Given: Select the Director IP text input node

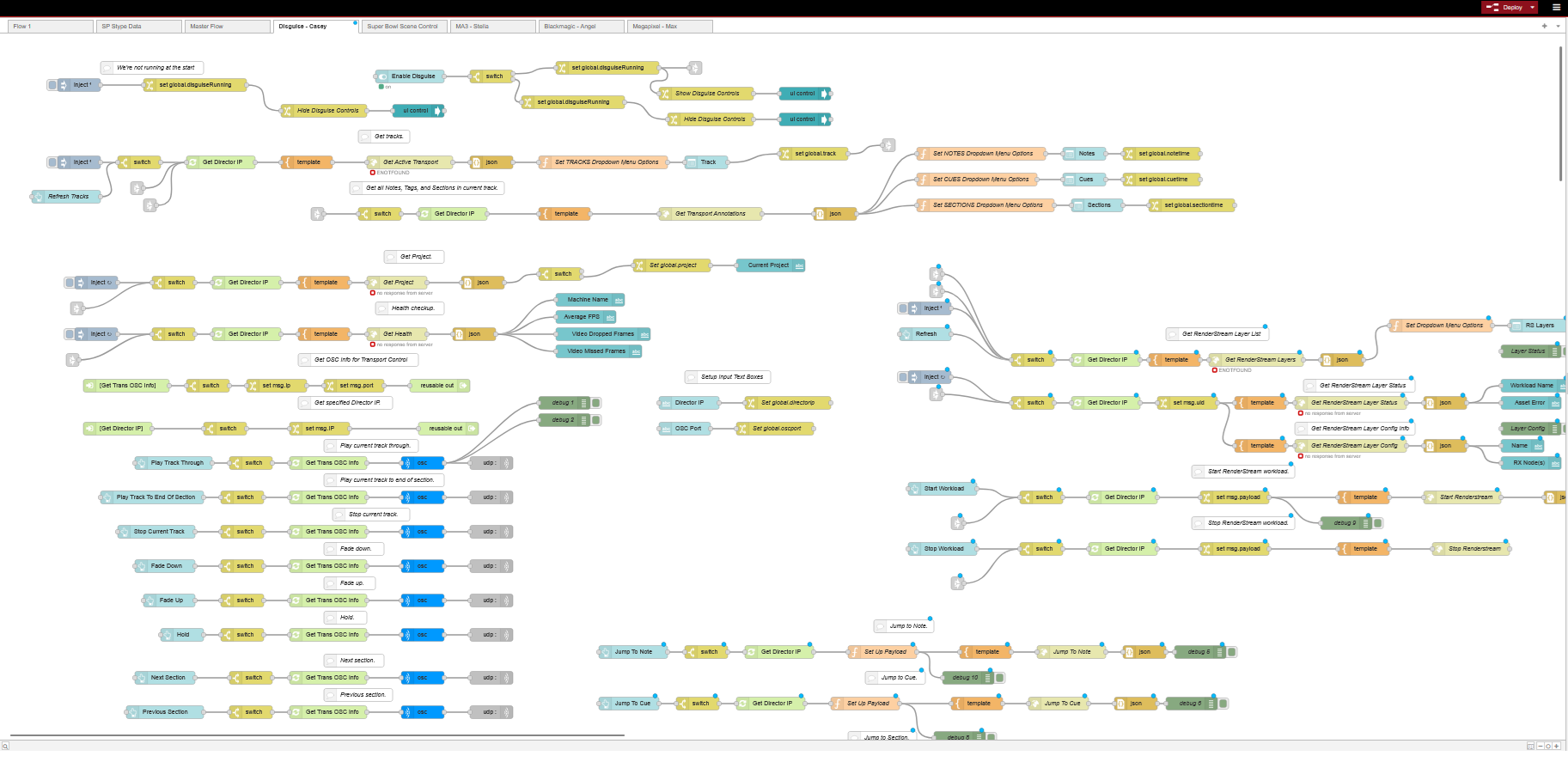Looking at the screenshot, I should [689, 403].
